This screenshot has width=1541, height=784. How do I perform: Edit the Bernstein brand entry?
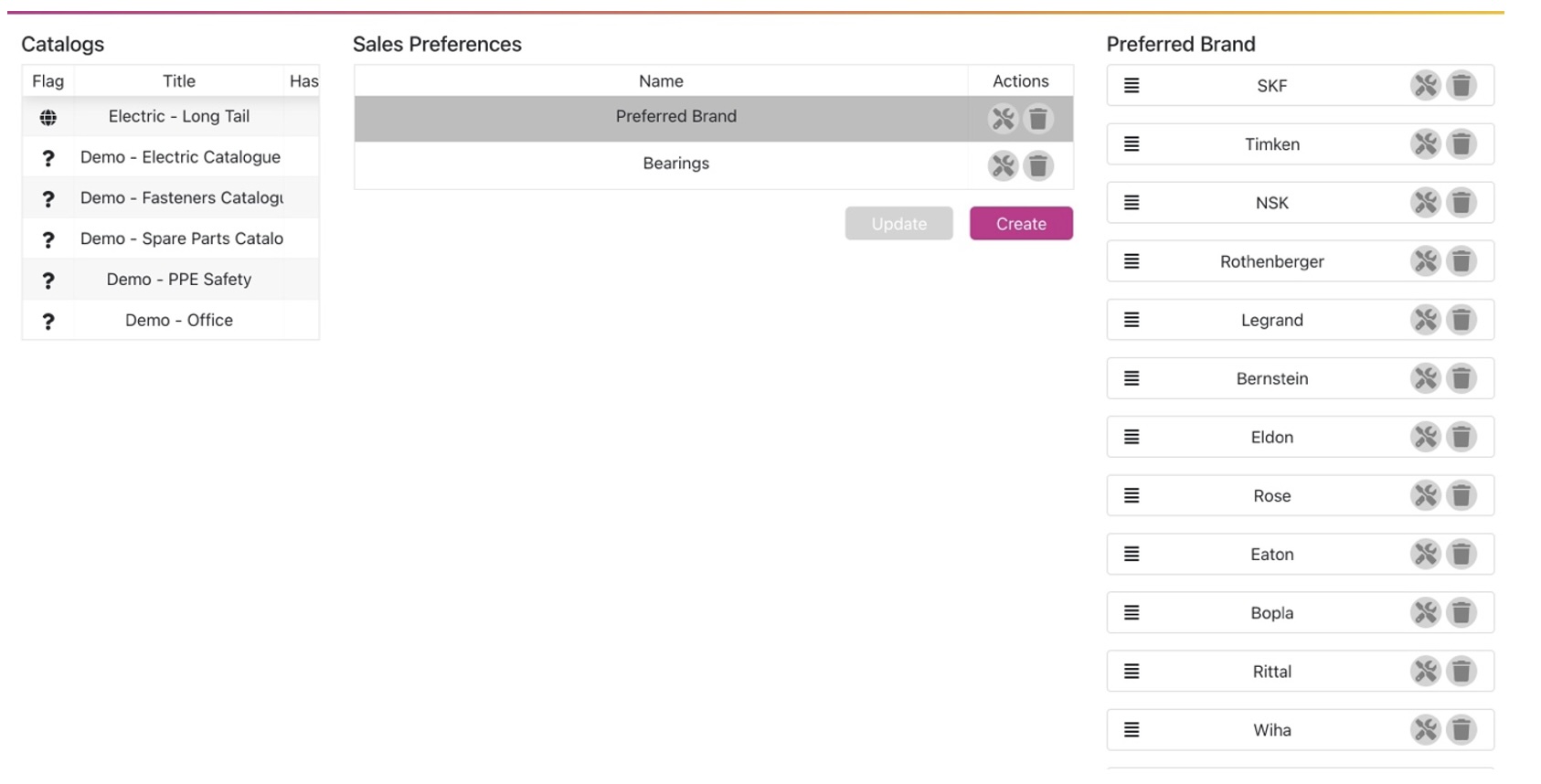(x=1425, y=377)
